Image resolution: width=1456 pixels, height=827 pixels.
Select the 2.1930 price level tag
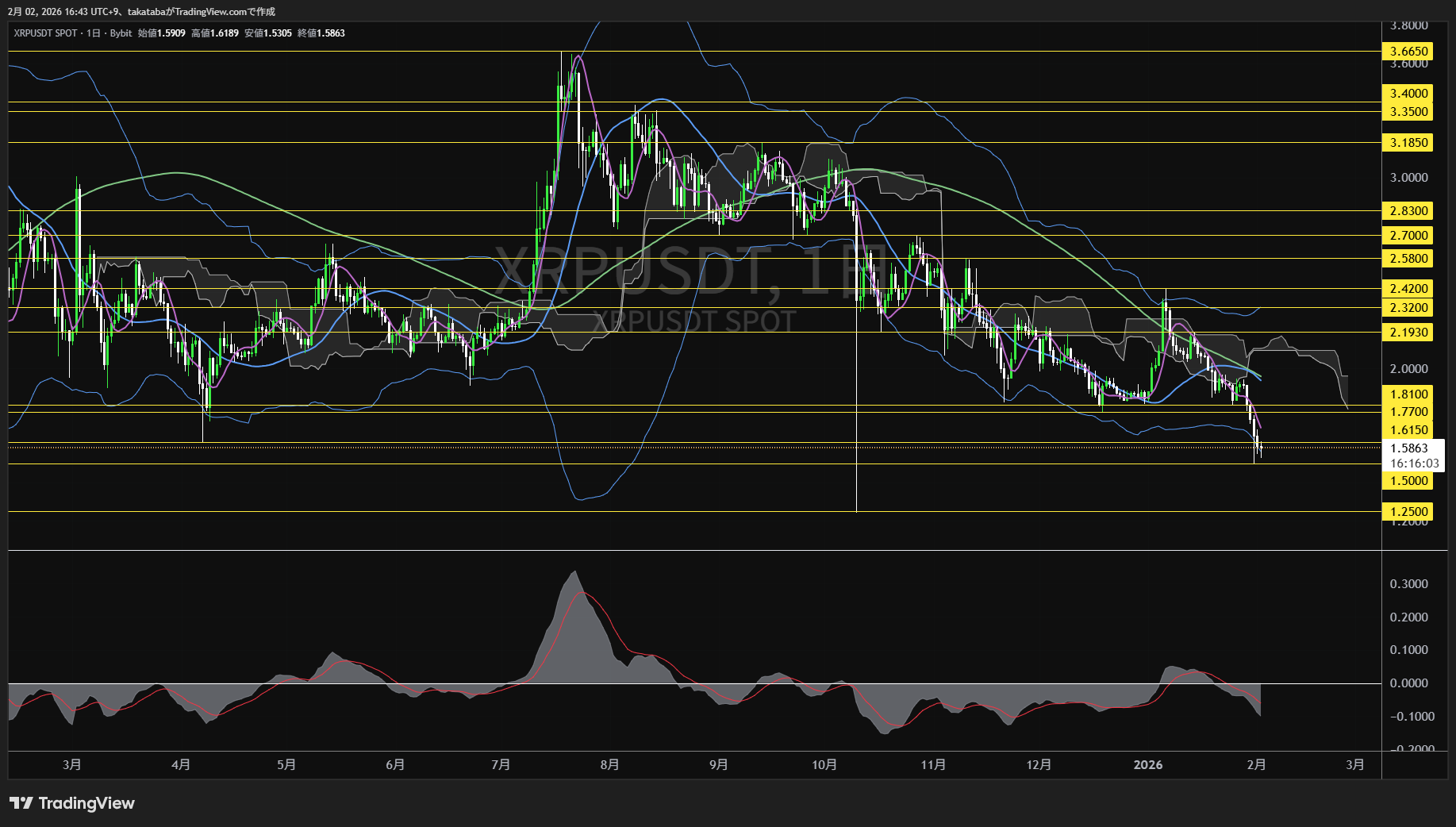coord(1408,333)
